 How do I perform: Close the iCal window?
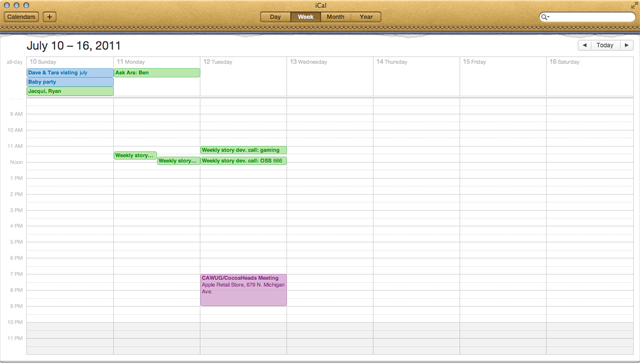tap(7, 5)
